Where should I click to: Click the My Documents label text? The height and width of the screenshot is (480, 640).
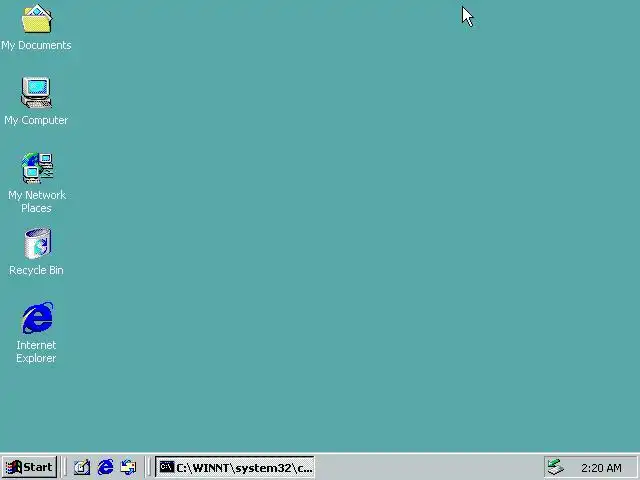(36, 45)
